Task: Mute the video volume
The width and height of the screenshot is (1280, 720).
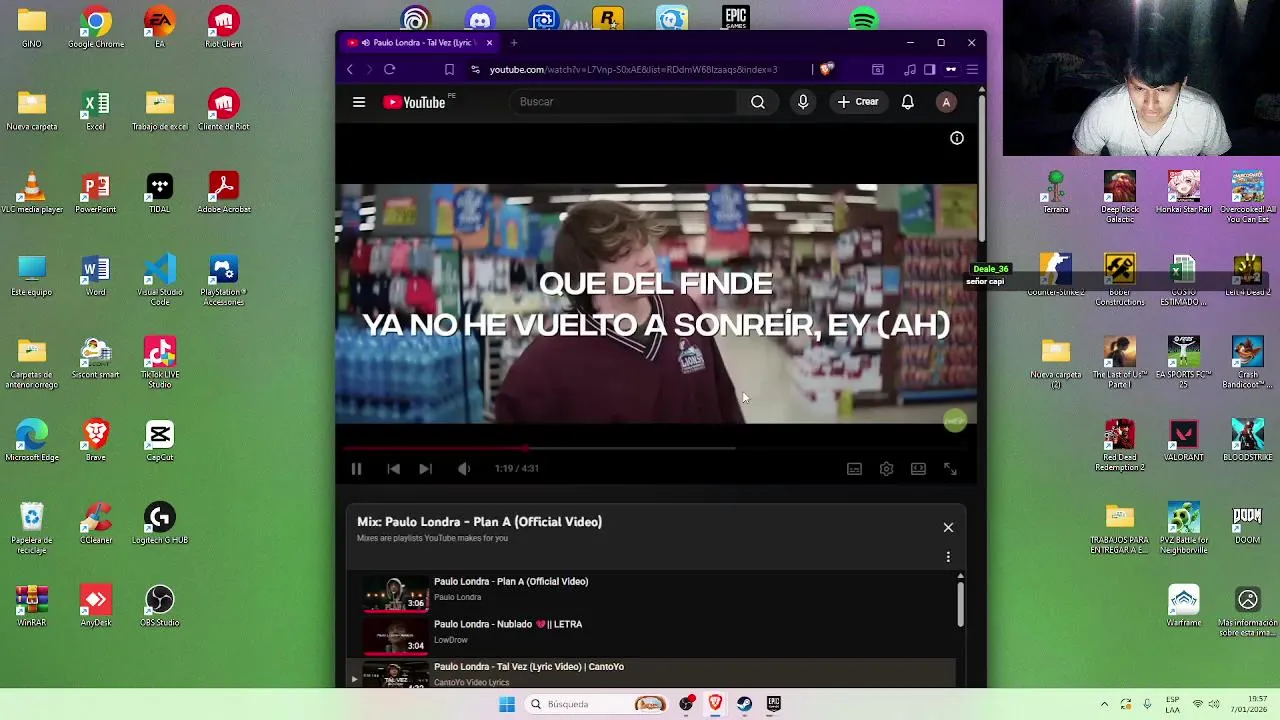Action: [464, 469]
